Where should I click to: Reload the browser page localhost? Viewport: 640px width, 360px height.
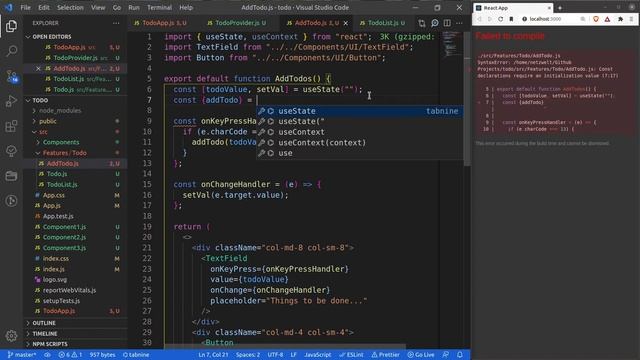500,19
